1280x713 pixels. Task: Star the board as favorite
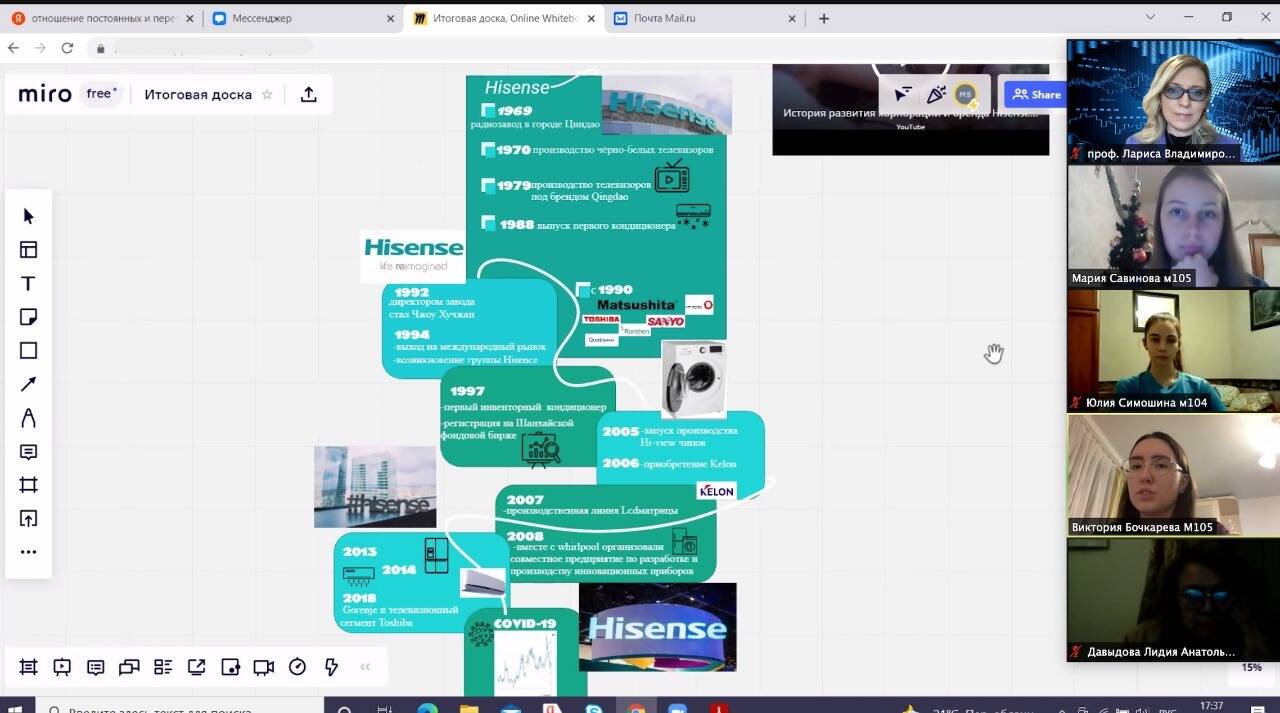267,94
